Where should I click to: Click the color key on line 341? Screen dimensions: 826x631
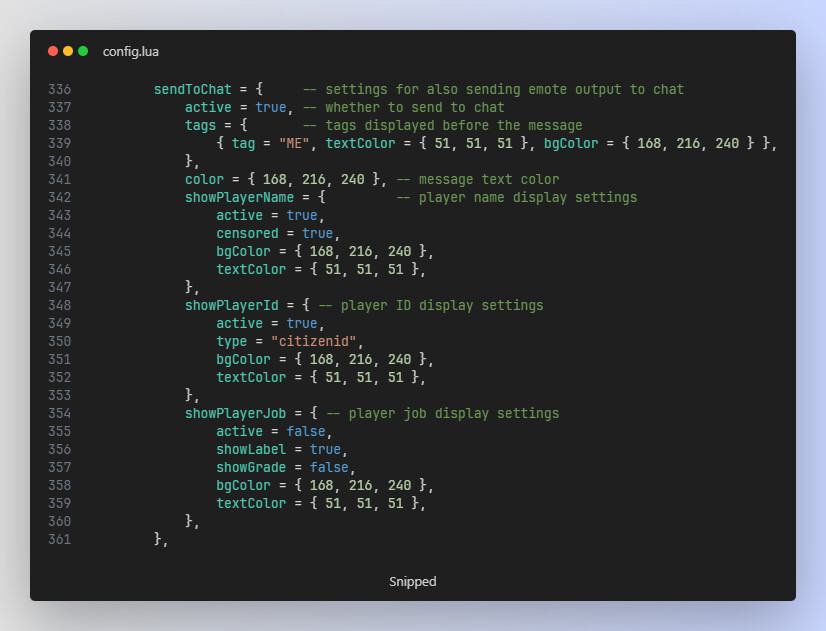[x=204, y=179]
